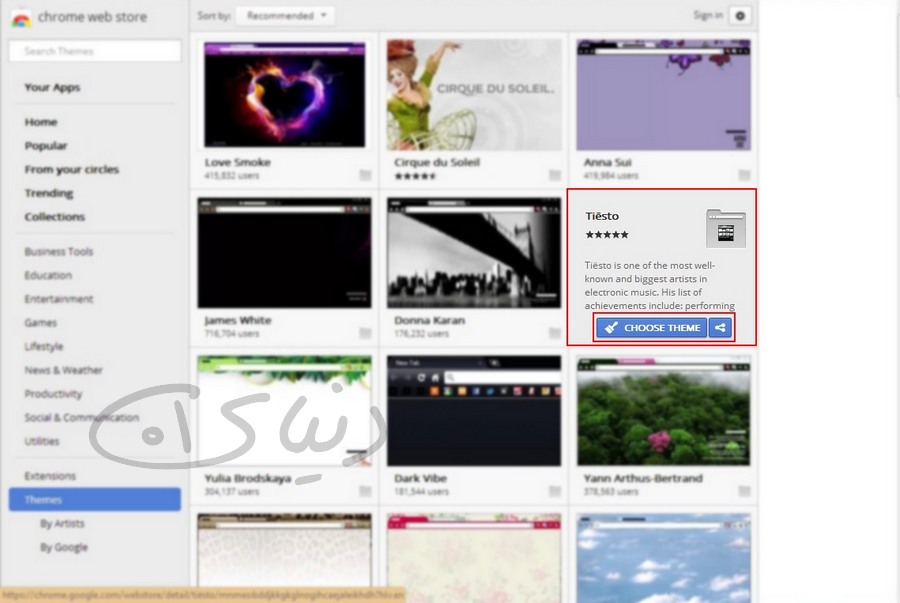Click the small icon on Donna Karan card
This screenshot has width=900, height=603.
554,333
